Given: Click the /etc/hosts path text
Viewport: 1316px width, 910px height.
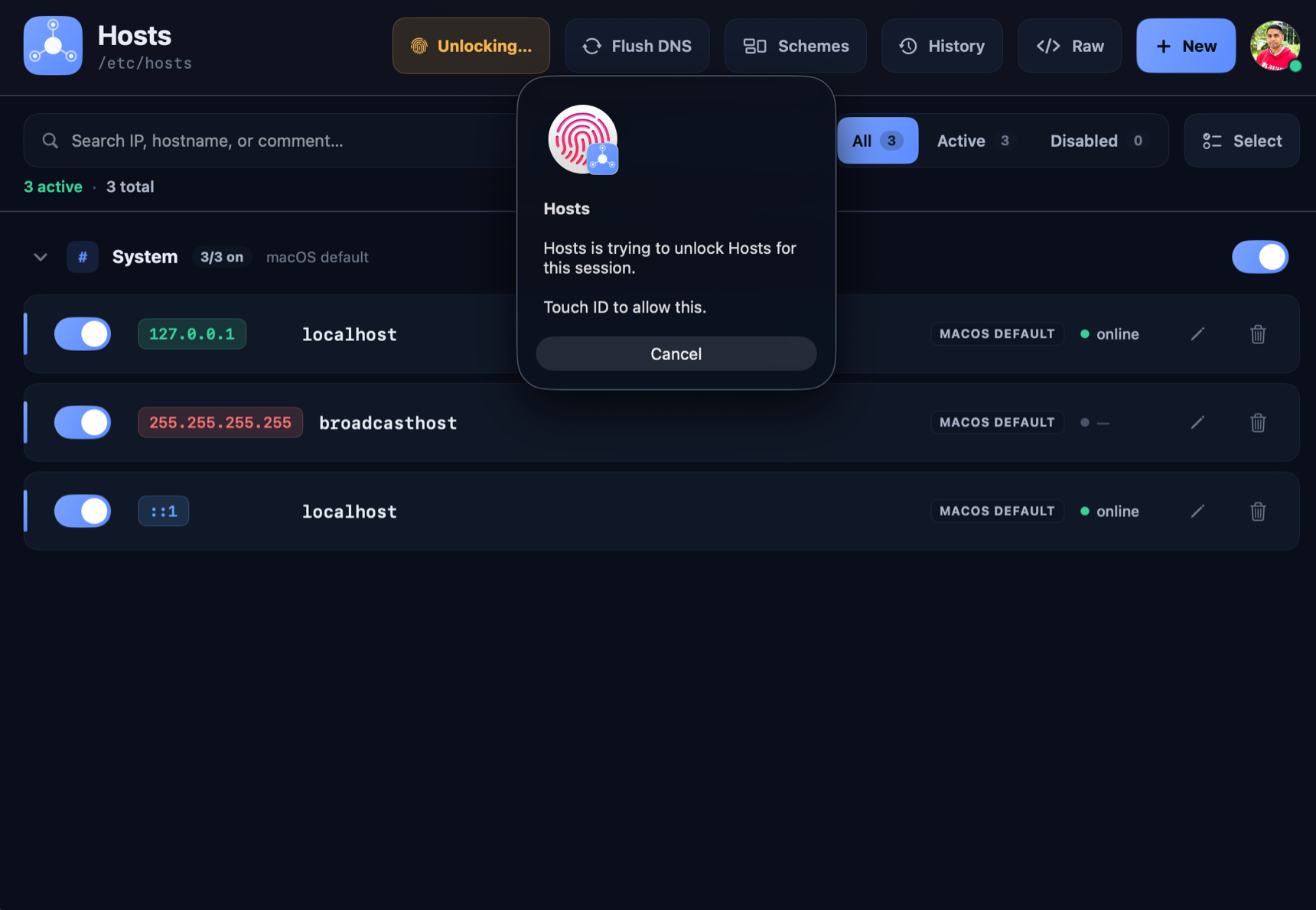Looking at the screenshot, I should click(x=145, y=63).
